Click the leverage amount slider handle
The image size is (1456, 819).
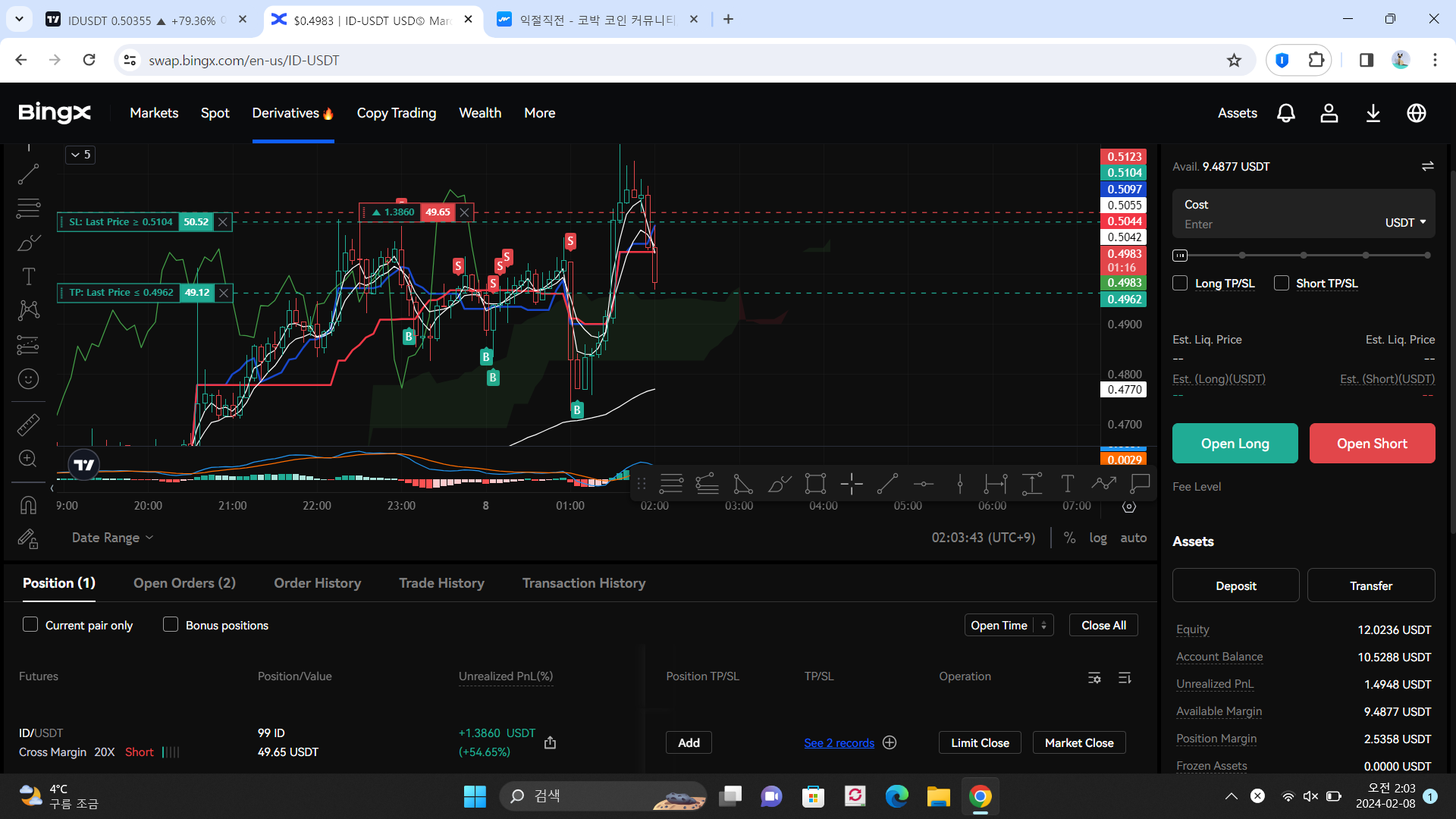point(1180,256)
